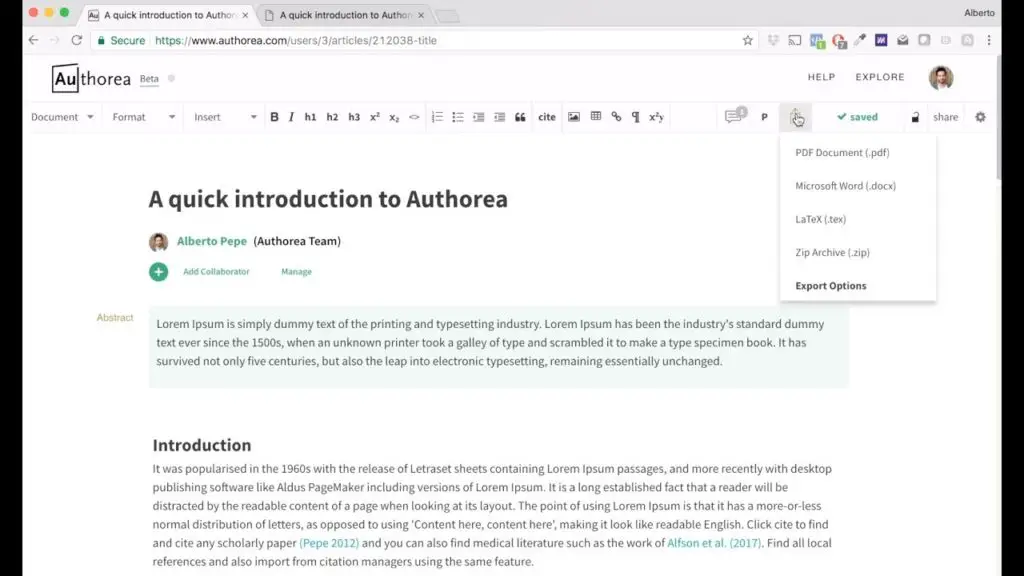Open the user profile avatar menu

click(940, 78)
